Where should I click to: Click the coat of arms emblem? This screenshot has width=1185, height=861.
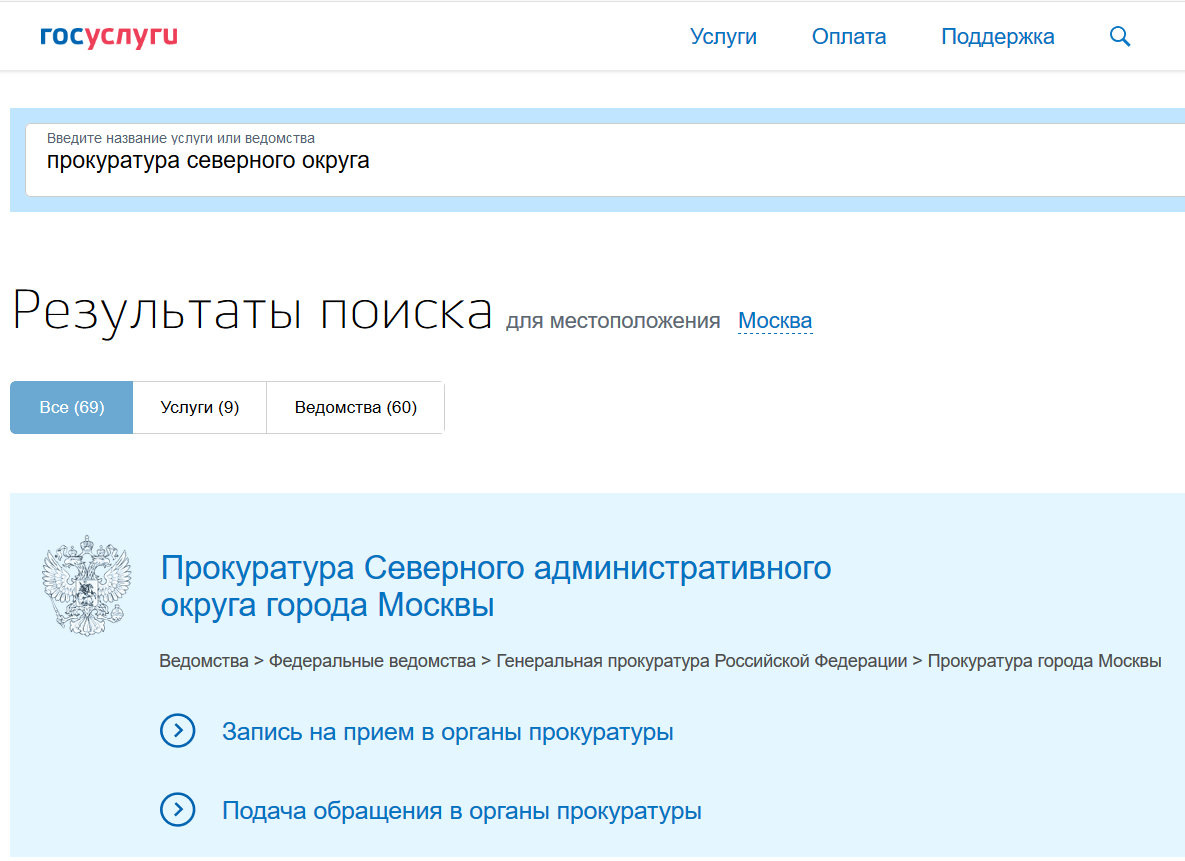87,586
